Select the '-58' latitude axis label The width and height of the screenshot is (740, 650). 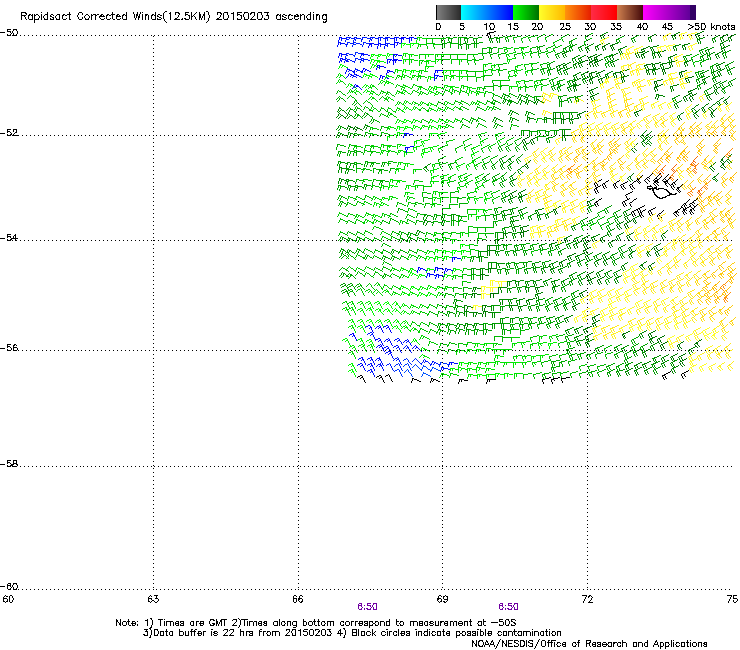coord(9,464)
